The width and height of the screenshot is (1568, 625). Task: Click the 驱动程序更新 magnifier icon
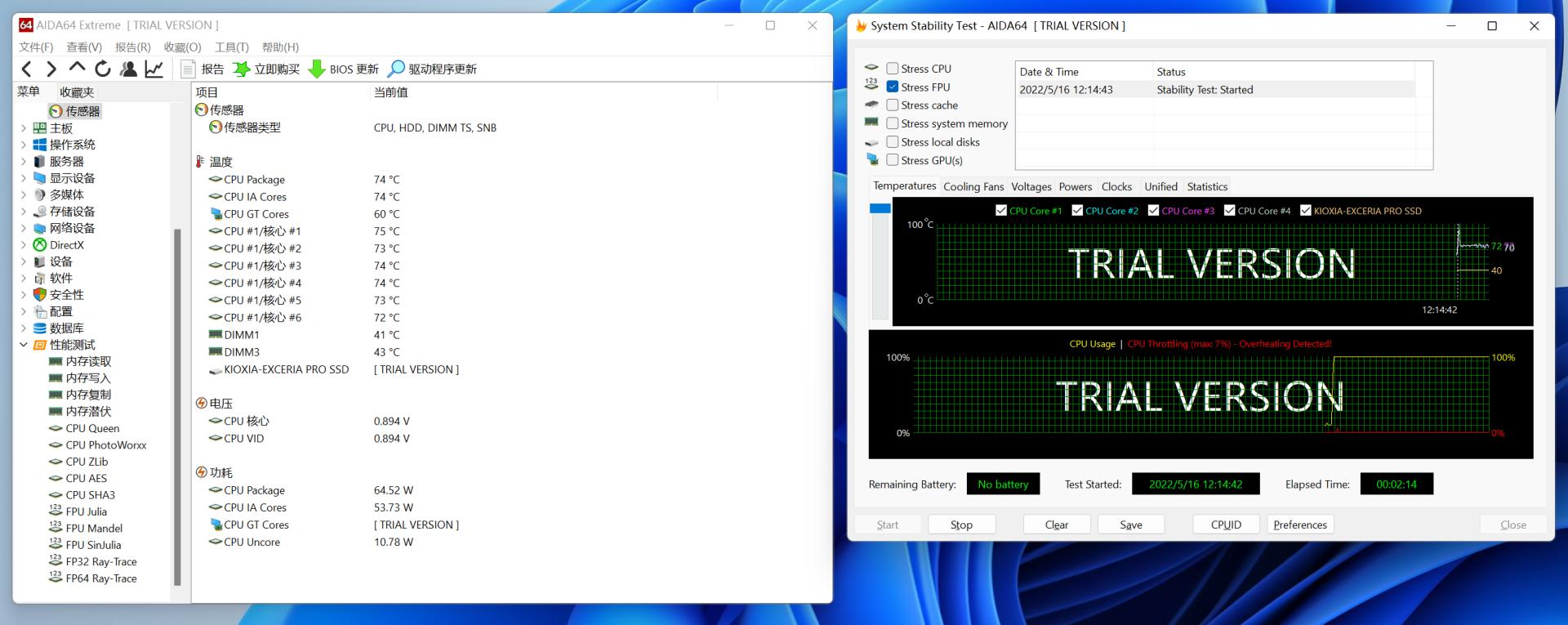tap(396, 69)
